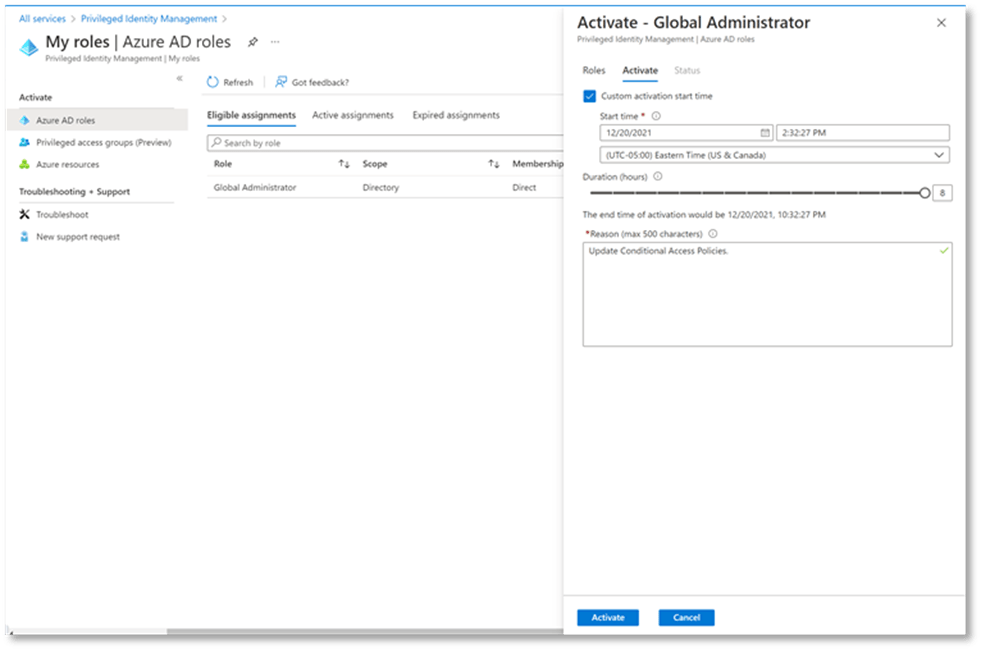This screenshot has width=981, height=650.
Task: Sort by Role column arrows
Action: click(344, 164)
